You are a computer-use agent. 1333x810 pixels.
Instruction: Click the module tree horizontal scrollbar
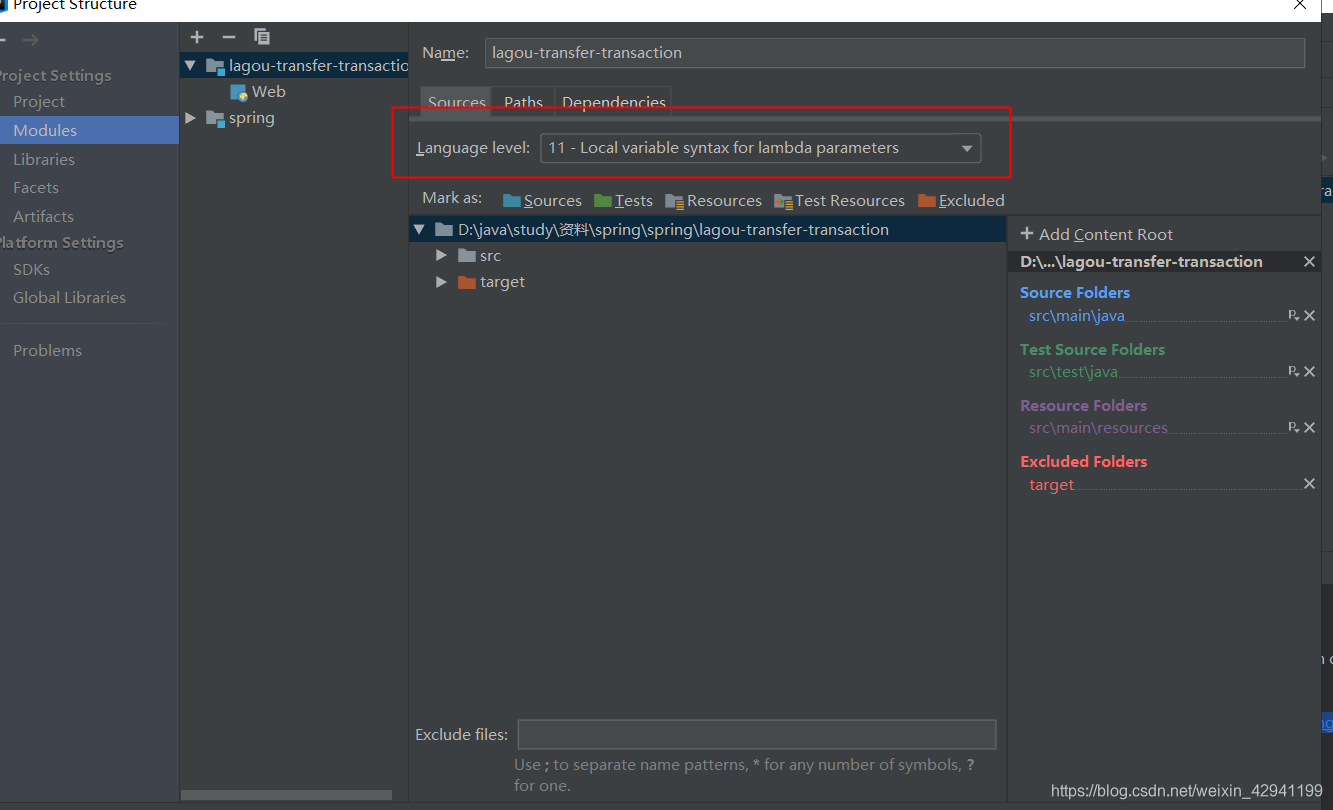(286, 796)
